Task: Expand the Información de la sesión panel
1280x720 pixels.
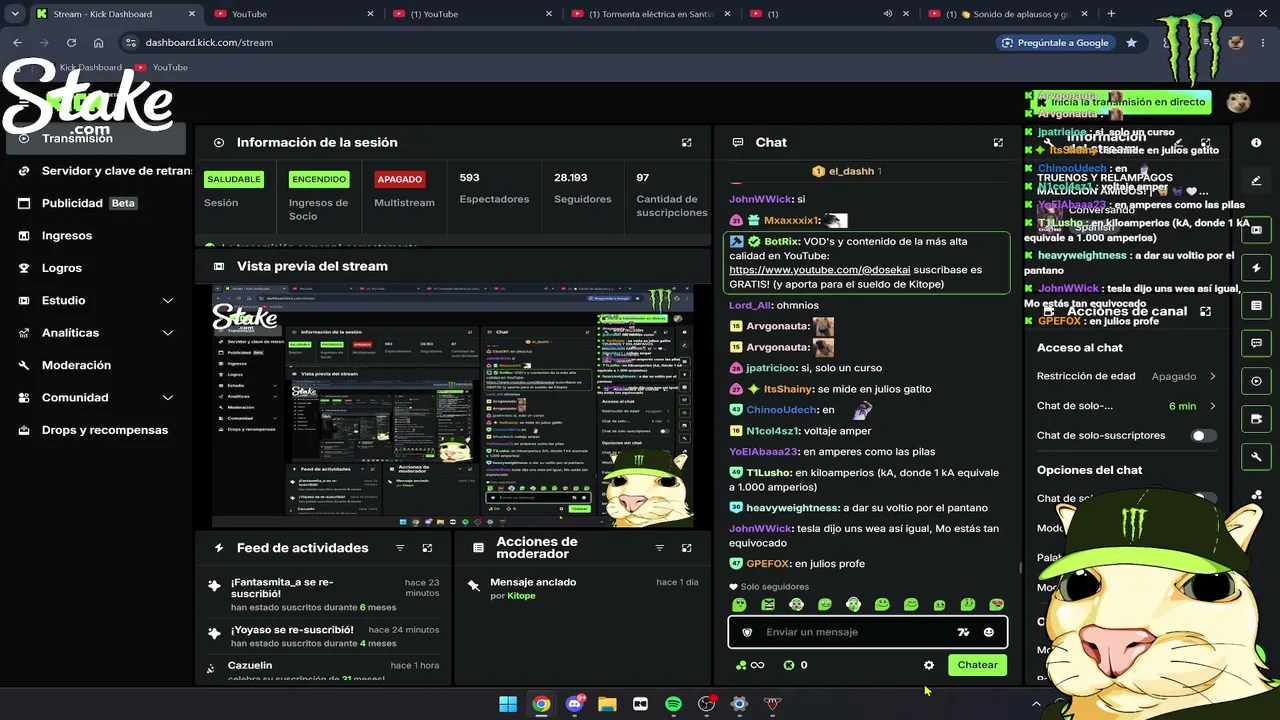Action: point(686,143)
